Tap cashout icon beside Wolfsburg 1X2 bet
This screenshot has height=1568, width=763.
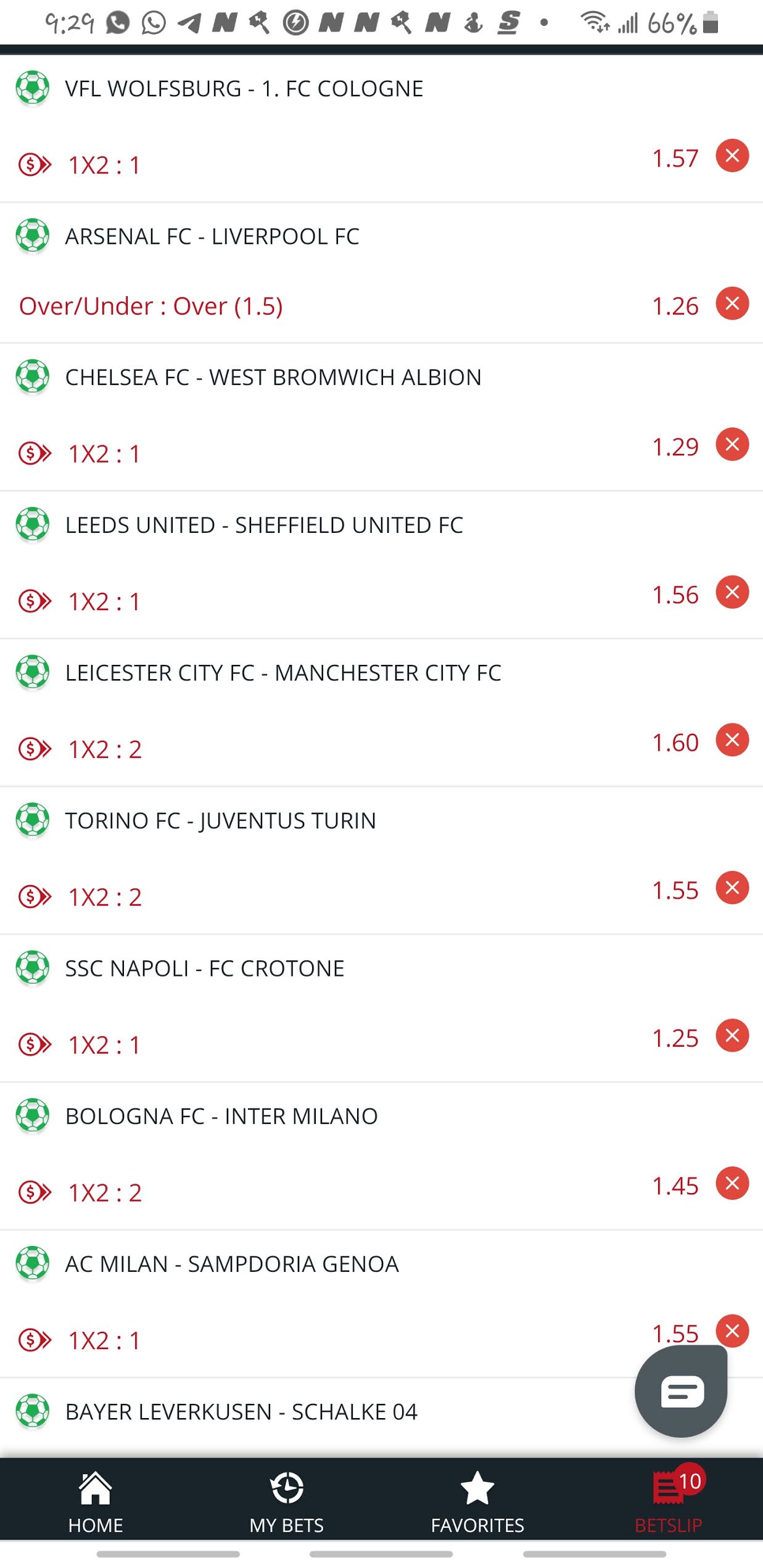point(35,165)
